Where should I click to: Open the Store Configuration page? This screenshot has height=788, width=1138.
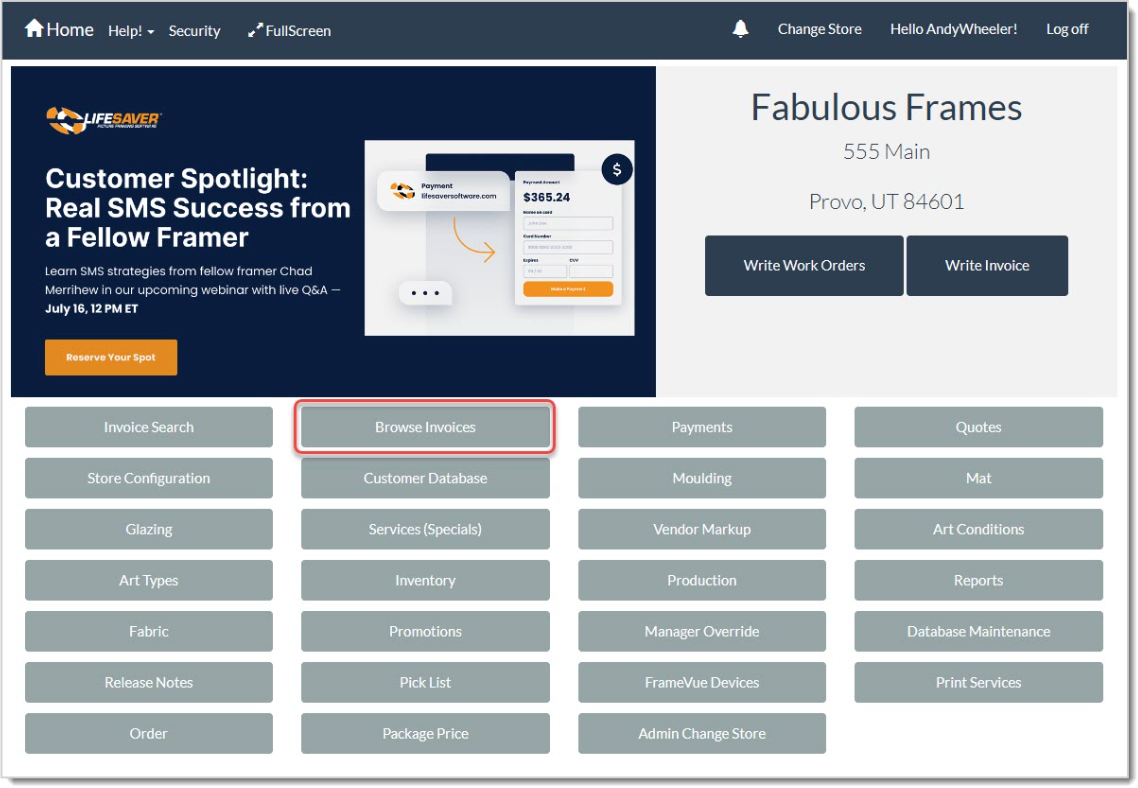pos(149,478)
